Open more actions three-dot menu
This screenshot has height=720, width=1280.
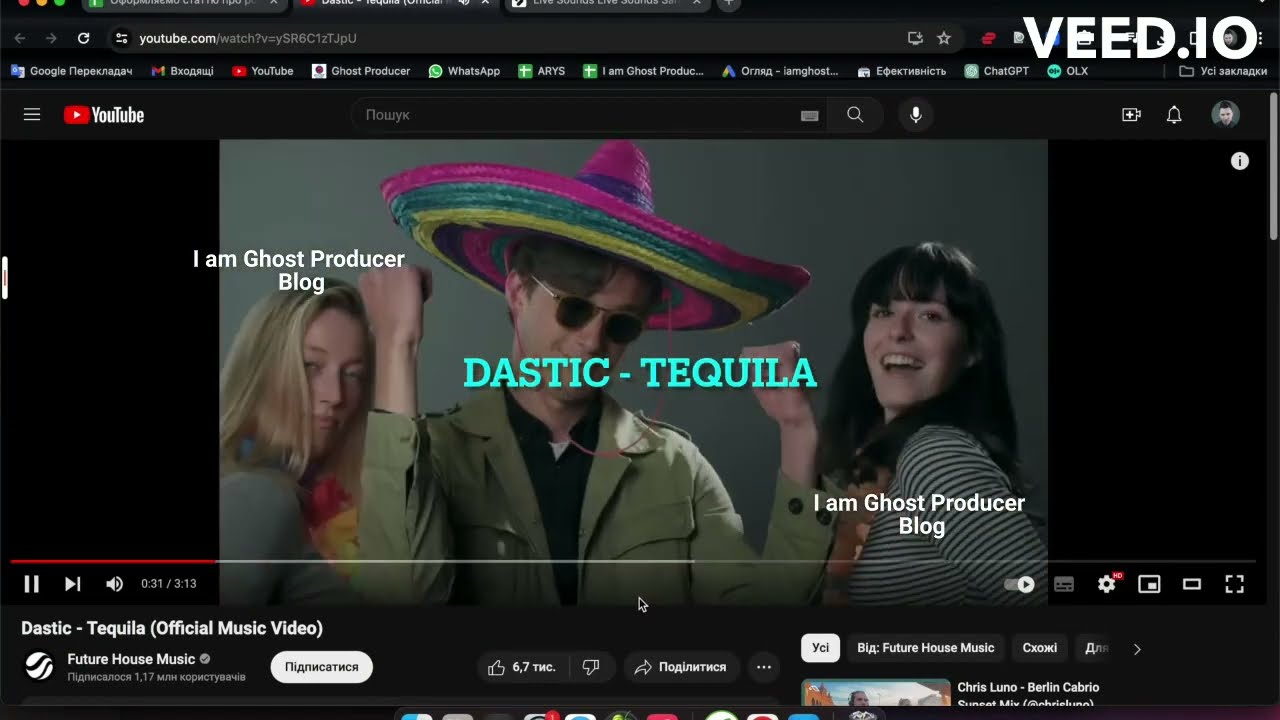pos(764,667)
